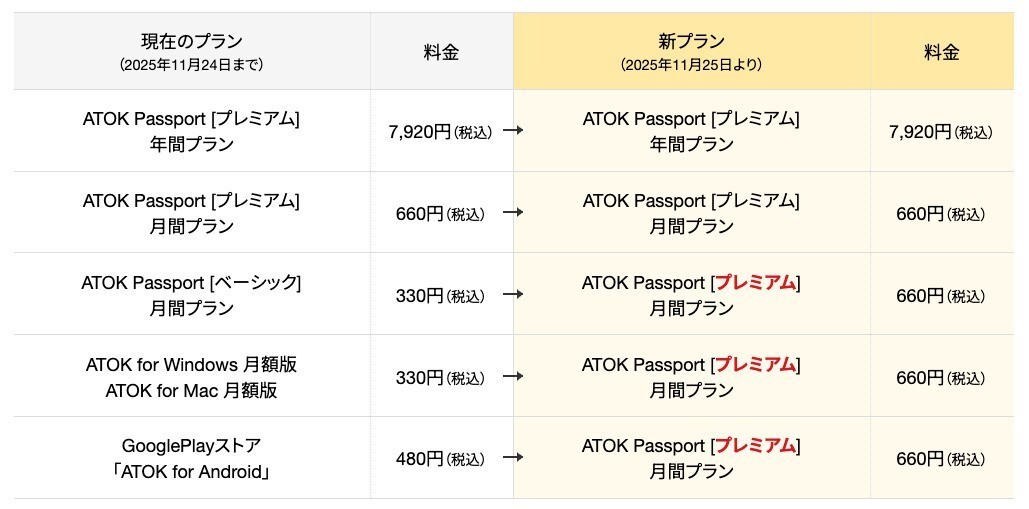
Task: Click the ATOK for Windows 月額版 text
Action: point(191,364)
